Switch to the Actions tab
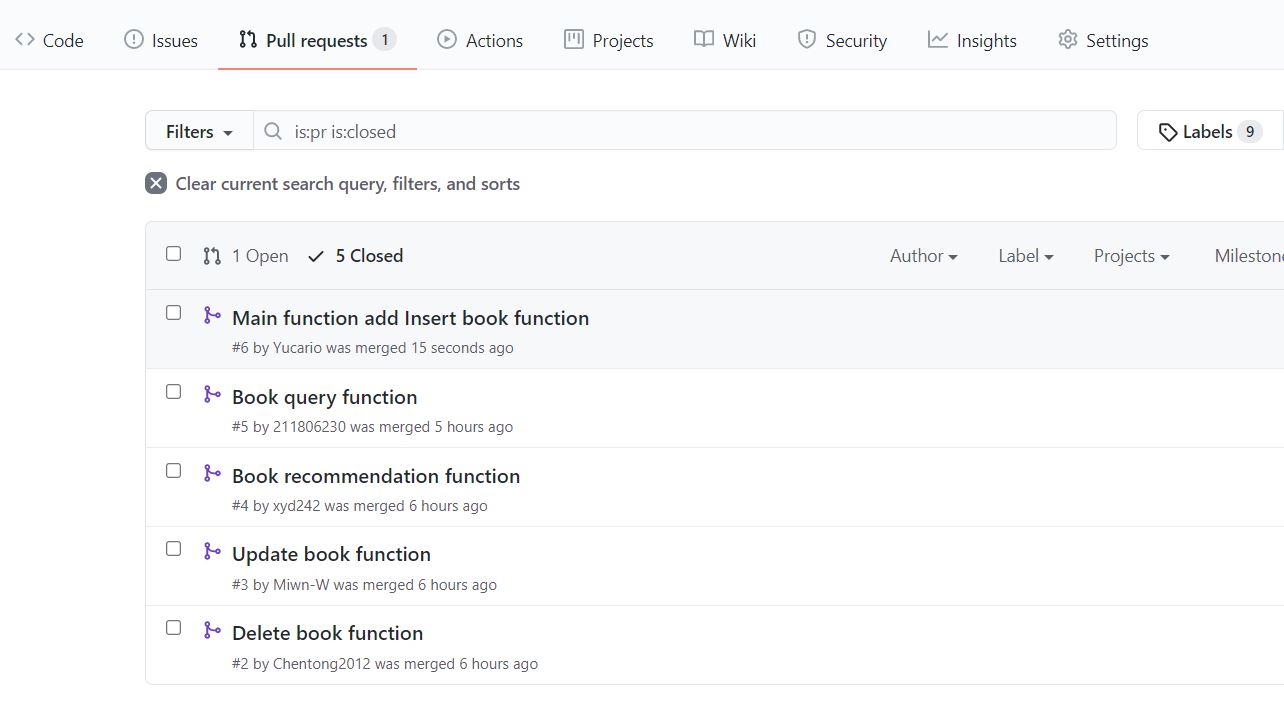This screenshot has height=726, width=1284. (x=480, y=40)
